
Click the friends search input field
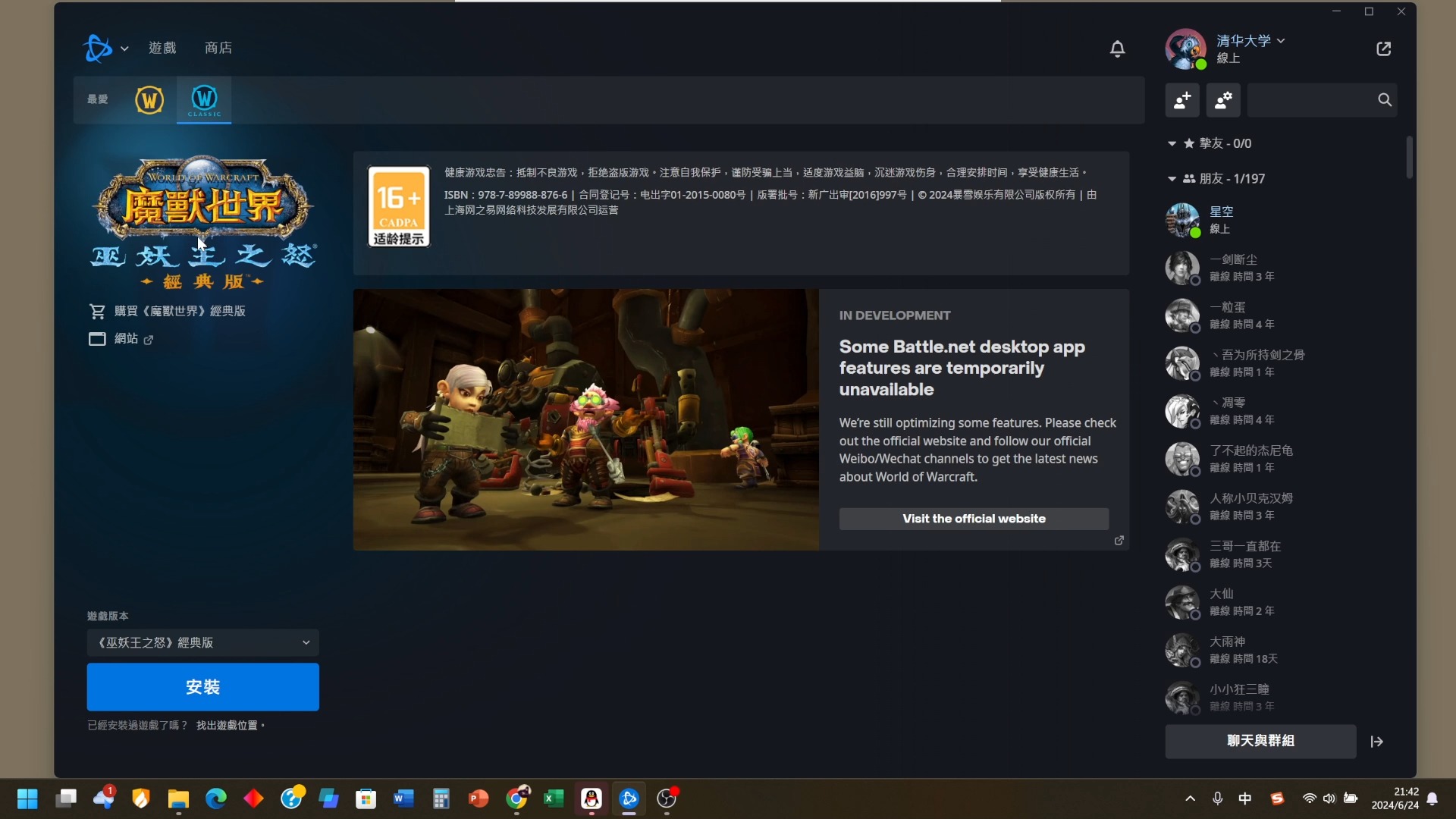(x=1312, y=100)
